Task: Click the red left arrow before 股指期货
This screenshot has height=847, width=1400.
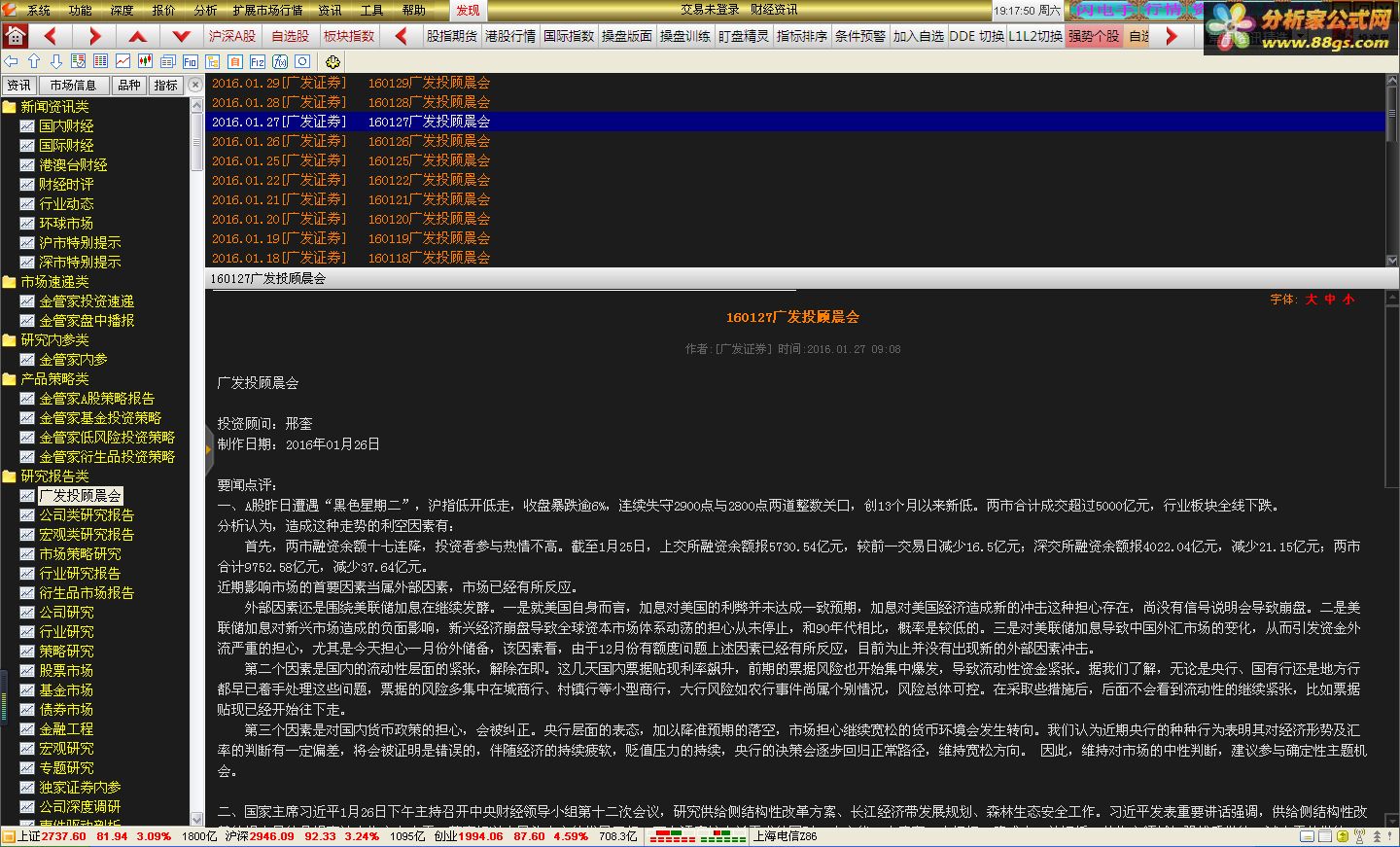Action: [401, 36]
